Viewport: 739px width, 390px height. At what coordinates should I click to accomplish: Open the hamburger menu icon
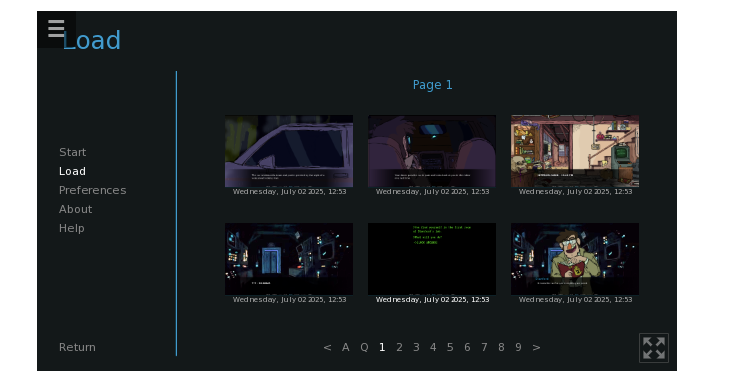click(56, 29)
